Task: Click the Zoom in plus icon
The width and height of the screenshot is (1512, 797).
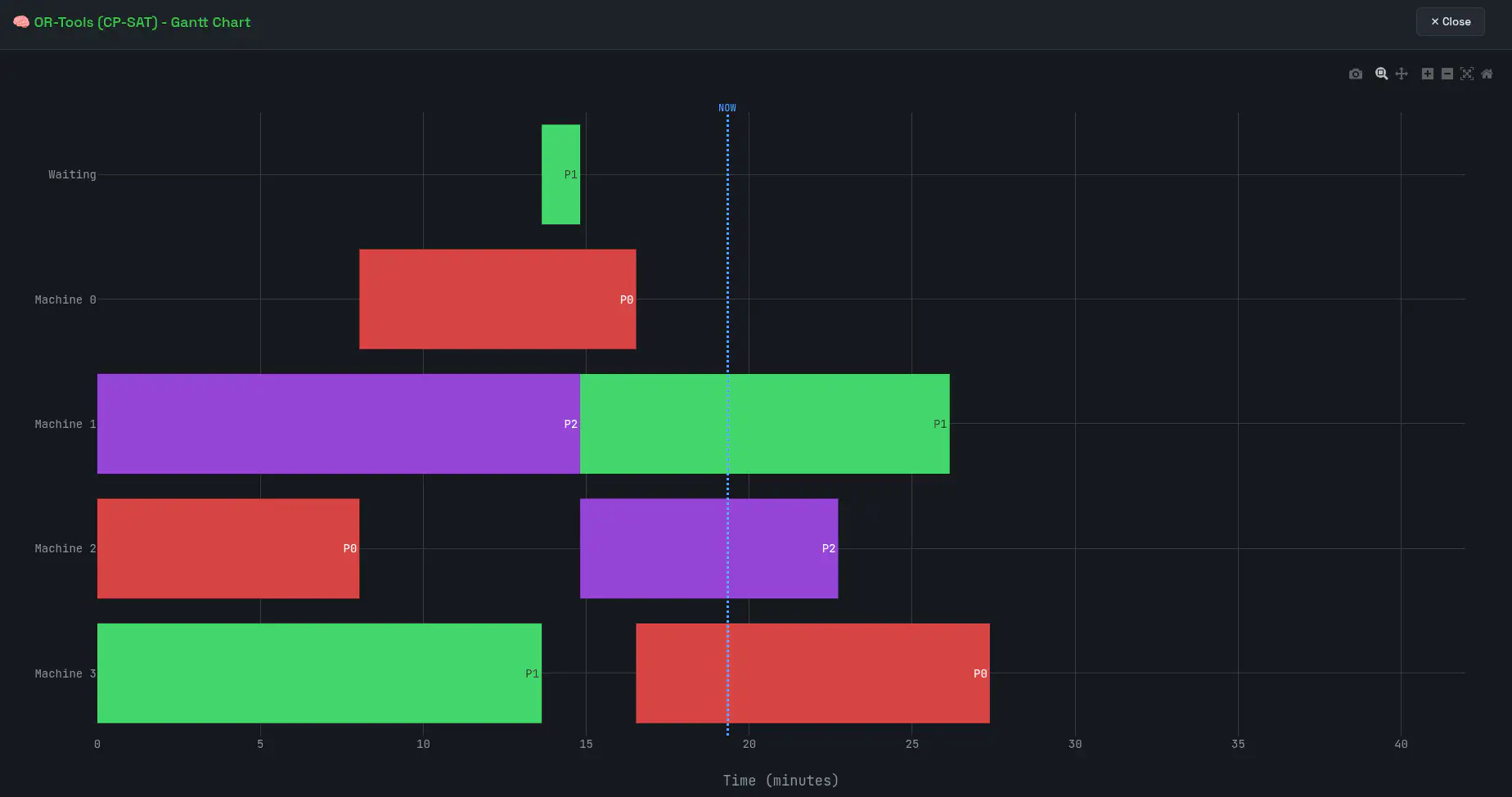Action: click(x=1427, y=74)
